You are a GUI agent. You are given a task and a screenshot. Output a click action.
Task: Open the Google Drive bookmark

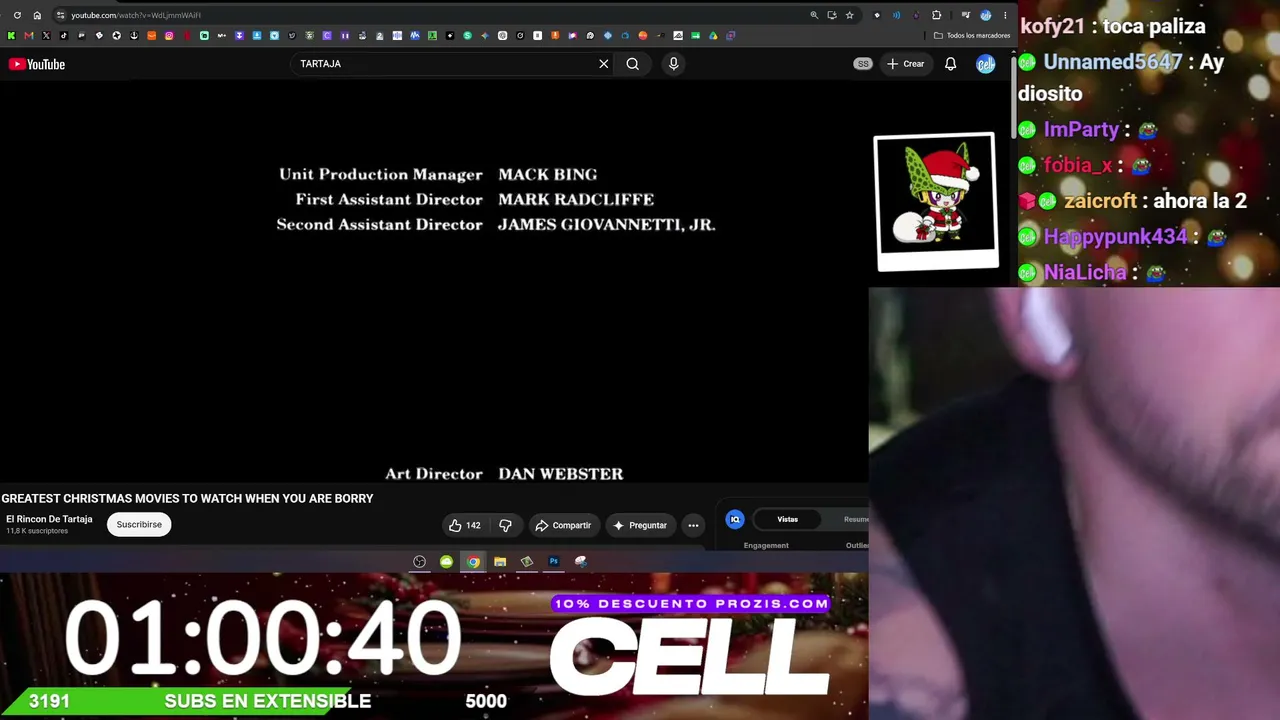[x=713, y=36]
